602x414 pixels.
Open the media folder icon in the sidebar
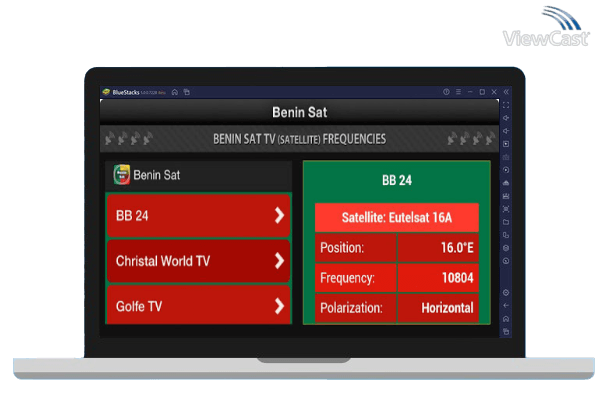tap(506, 222)
